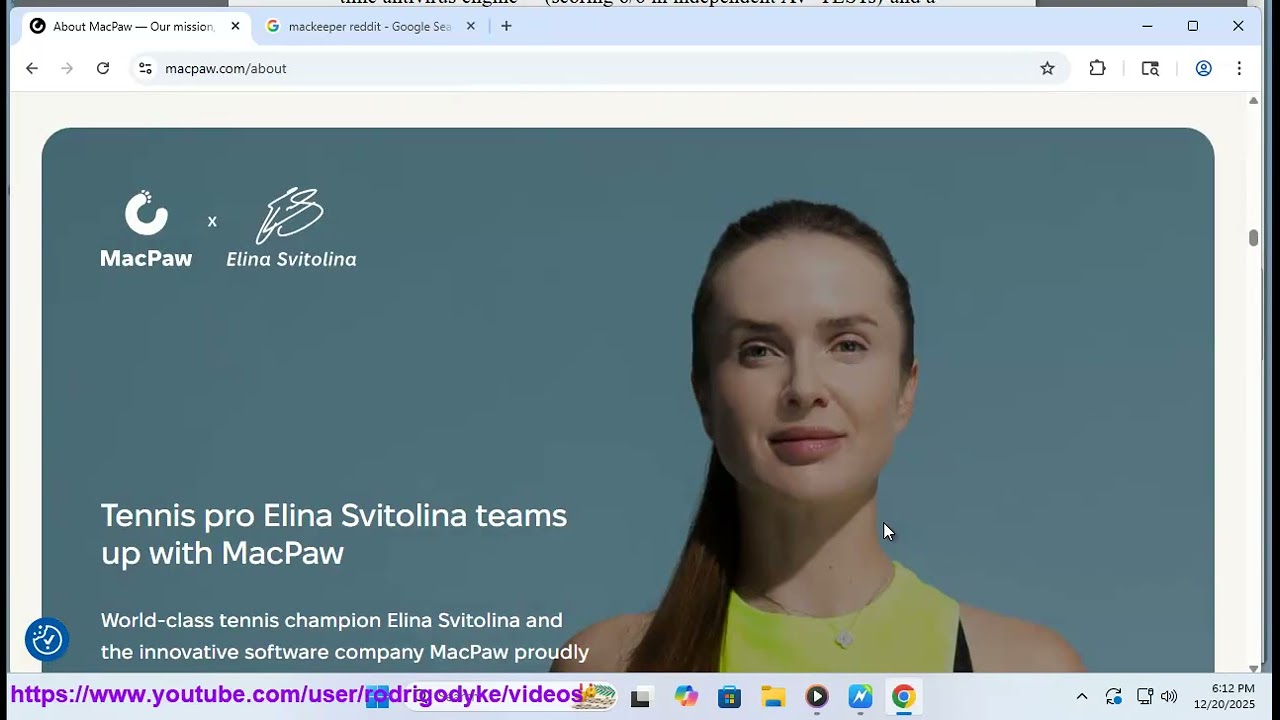This screenshot has height=720, width=1280.
Task: Click the scroll up arrow of the page
Action: [x=1253, y=101]
